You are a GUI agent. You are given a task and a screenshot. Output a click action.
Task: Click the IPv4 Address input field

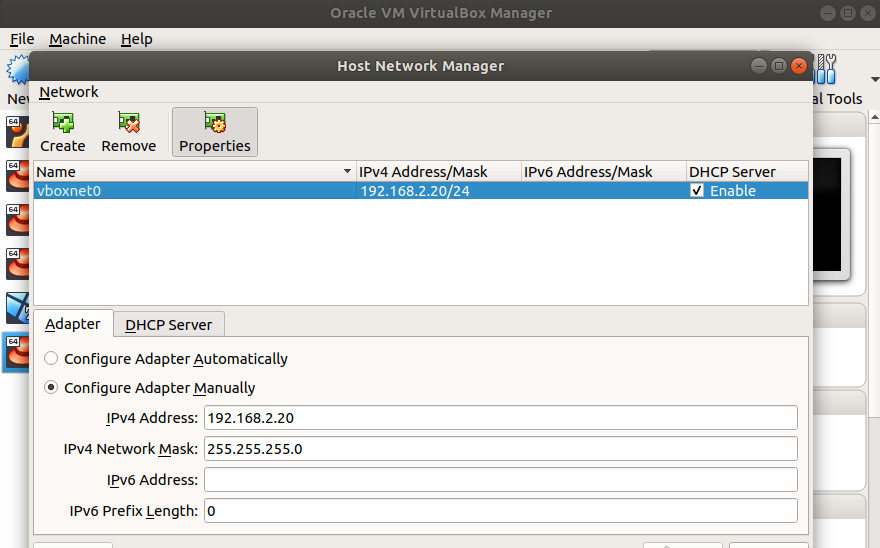(x=500, y=418)
